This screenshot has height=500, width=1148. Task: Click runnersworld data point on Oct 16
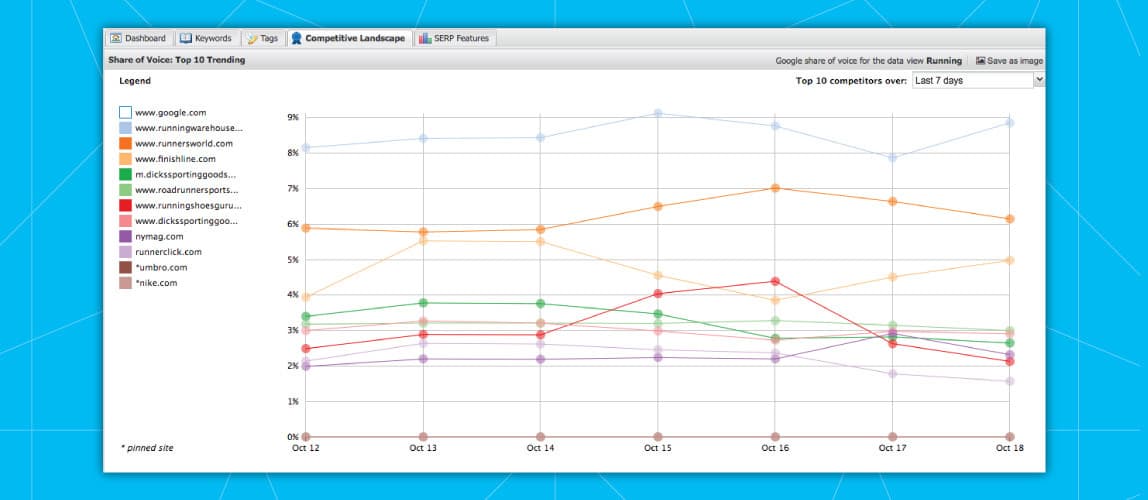tap(775, 188)
